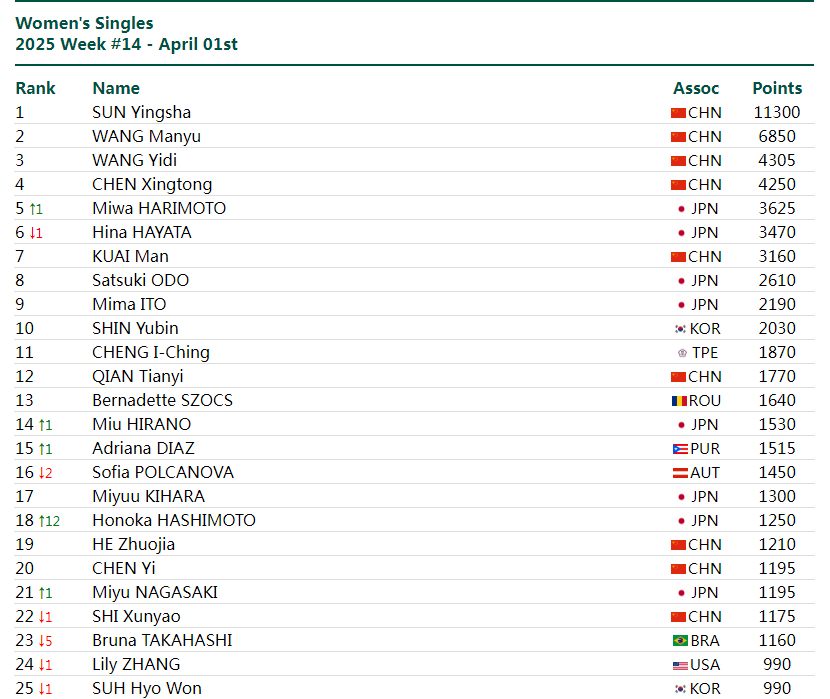Click the green up arrow at rank 18
This screenshot has height=699, width=830.
(x=42, y=521)
